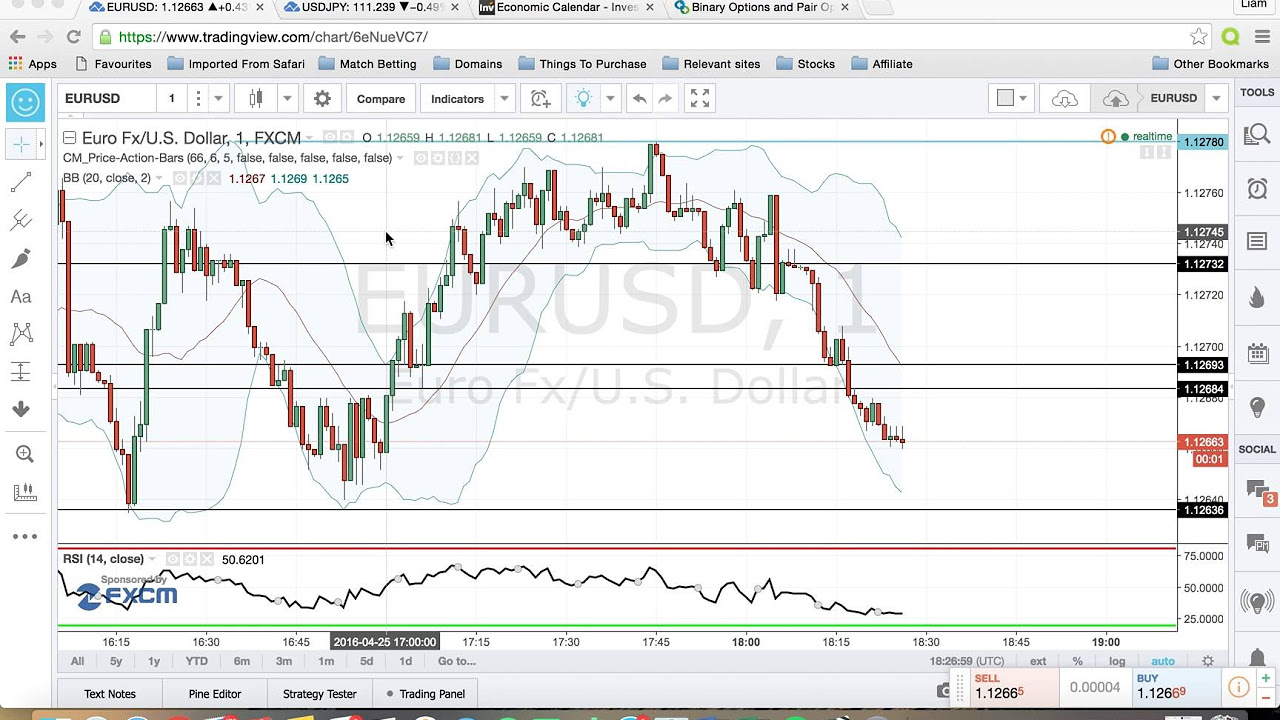1280x720 pixels.
Task: Undo the last chart action
Action: (639, 99)
